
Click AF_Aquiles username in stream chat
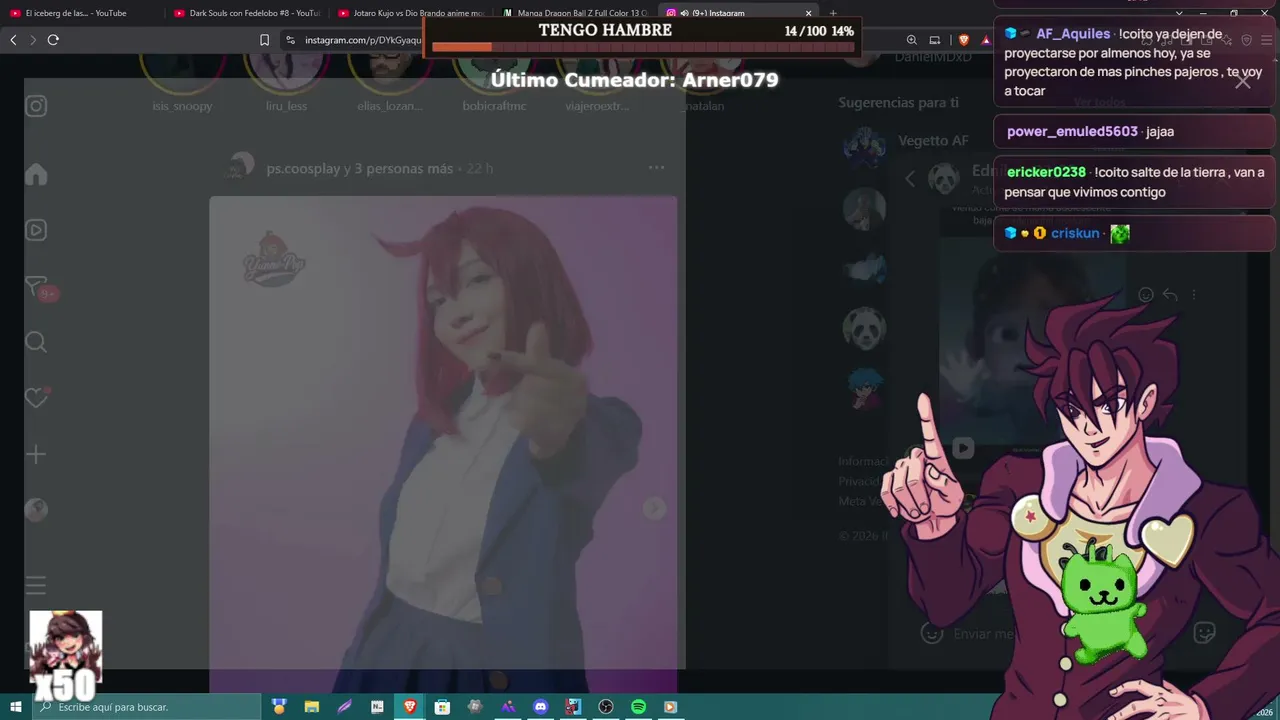point(1073,33)
